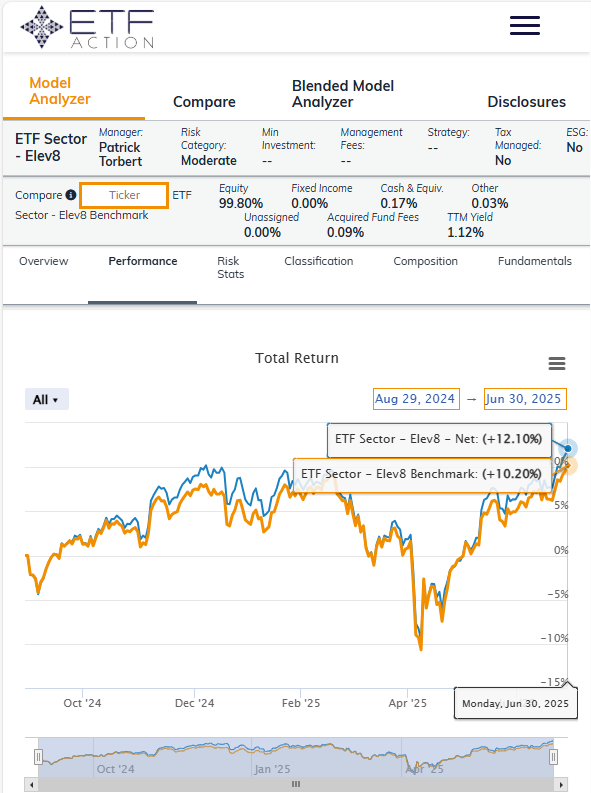Click the orange Benchmark series endpoint marker

[568, 465]
